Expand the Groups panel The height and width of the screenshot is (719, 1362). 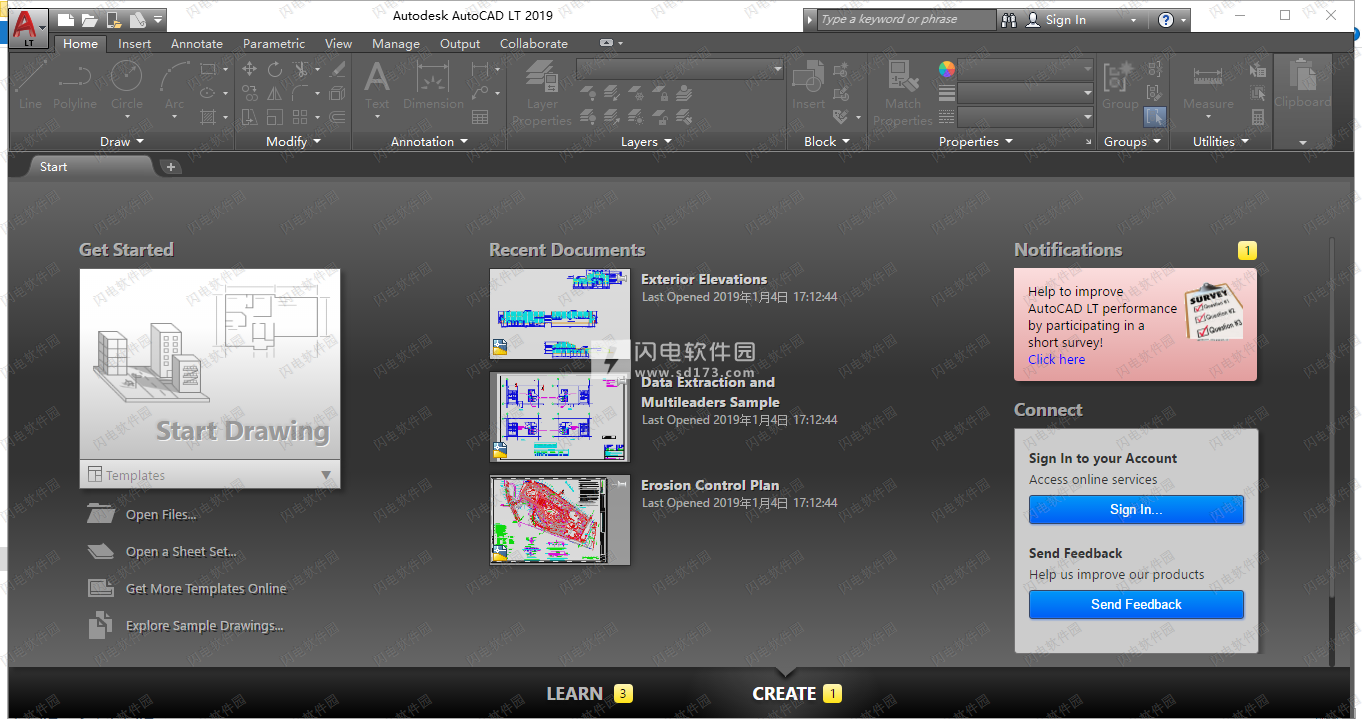tap(1132, 141)
